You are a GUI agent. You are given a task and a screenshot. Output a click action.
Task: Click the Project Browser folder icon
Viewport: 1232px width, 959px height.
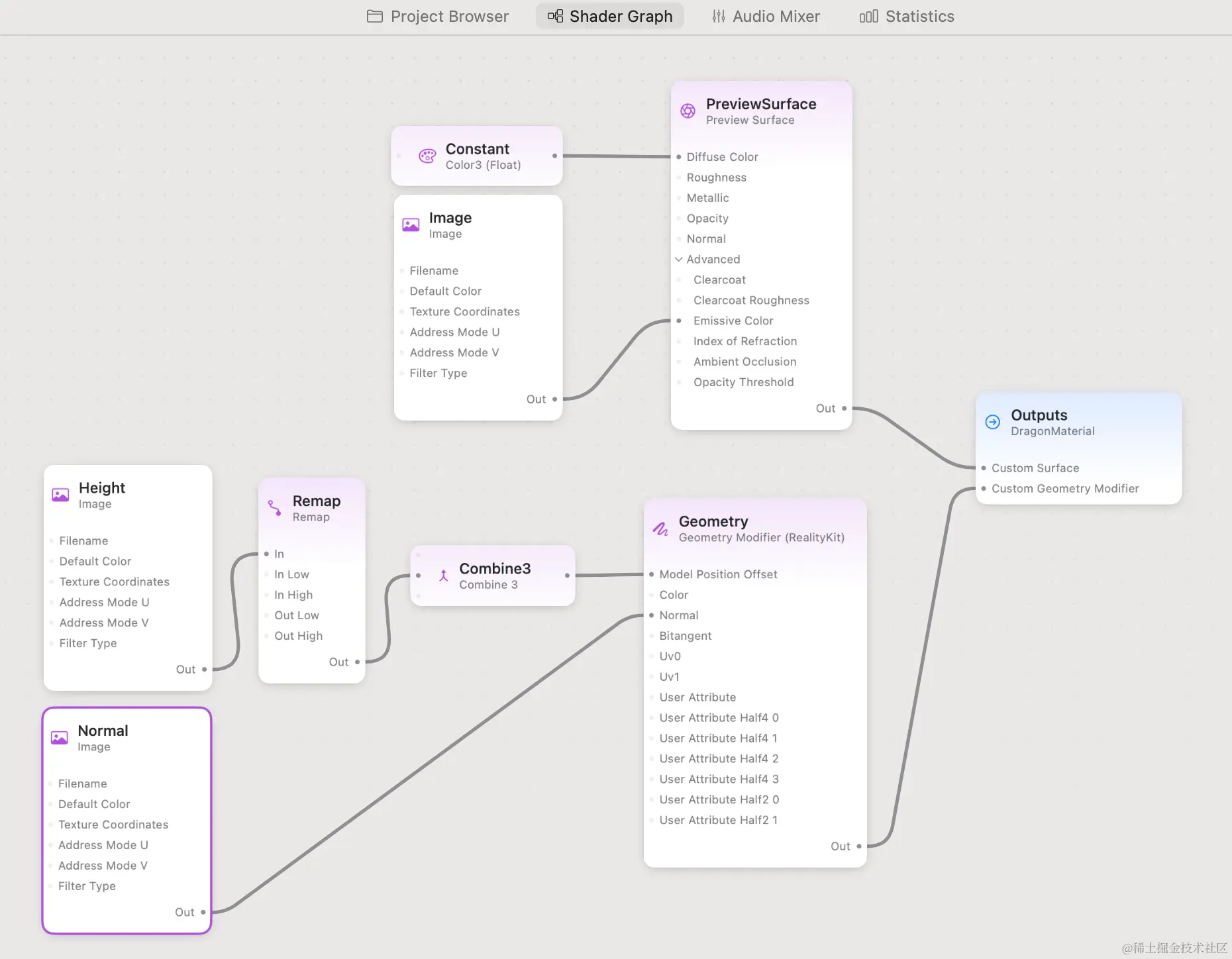pos(375,17)
